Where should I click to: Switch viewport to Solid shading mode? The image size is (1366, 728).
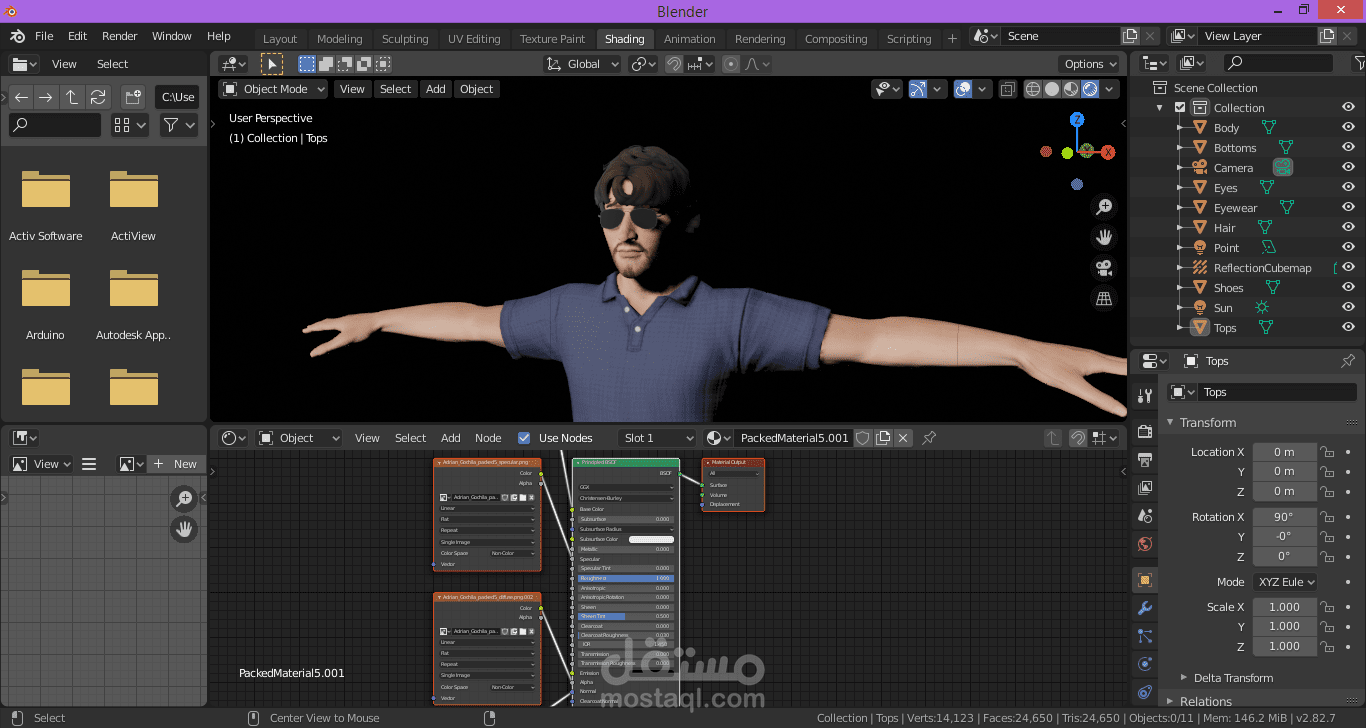1051,89
